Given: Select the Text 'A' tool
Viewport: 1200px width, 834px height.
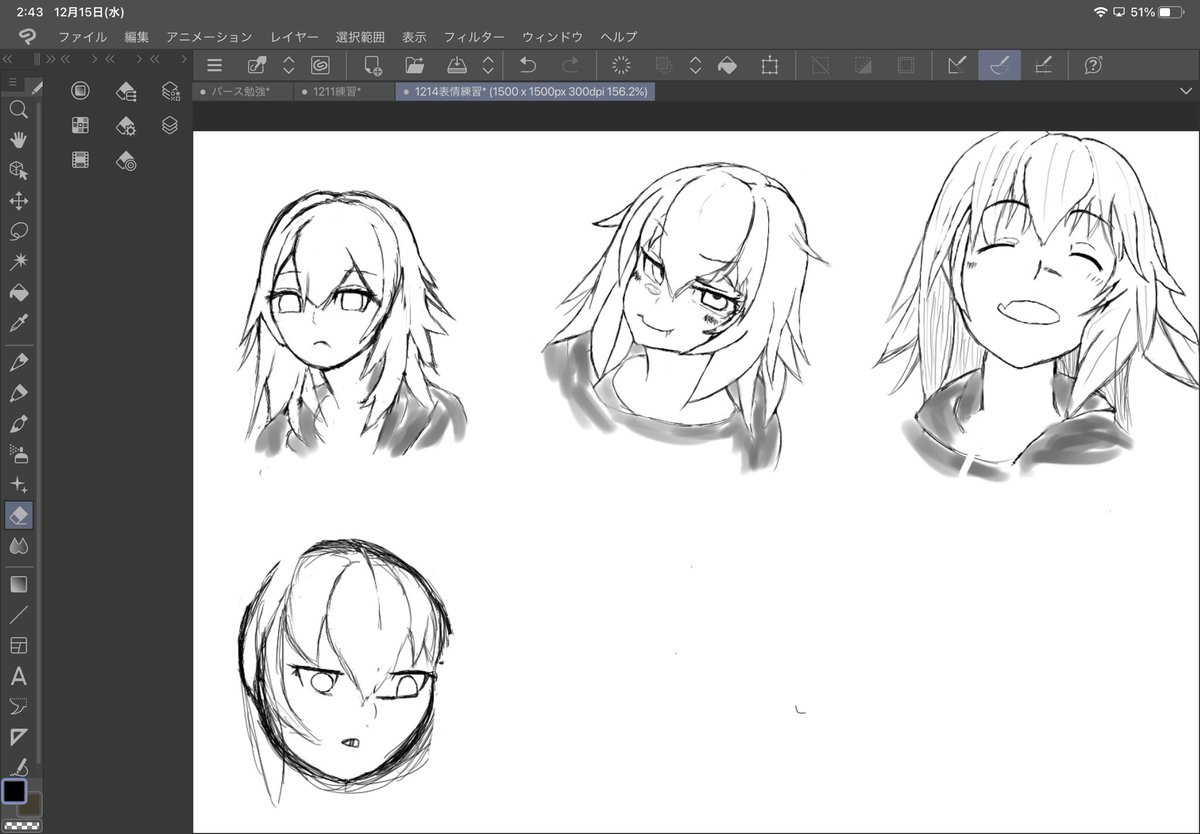Looking at the screenshot, I should coord(18,677).
